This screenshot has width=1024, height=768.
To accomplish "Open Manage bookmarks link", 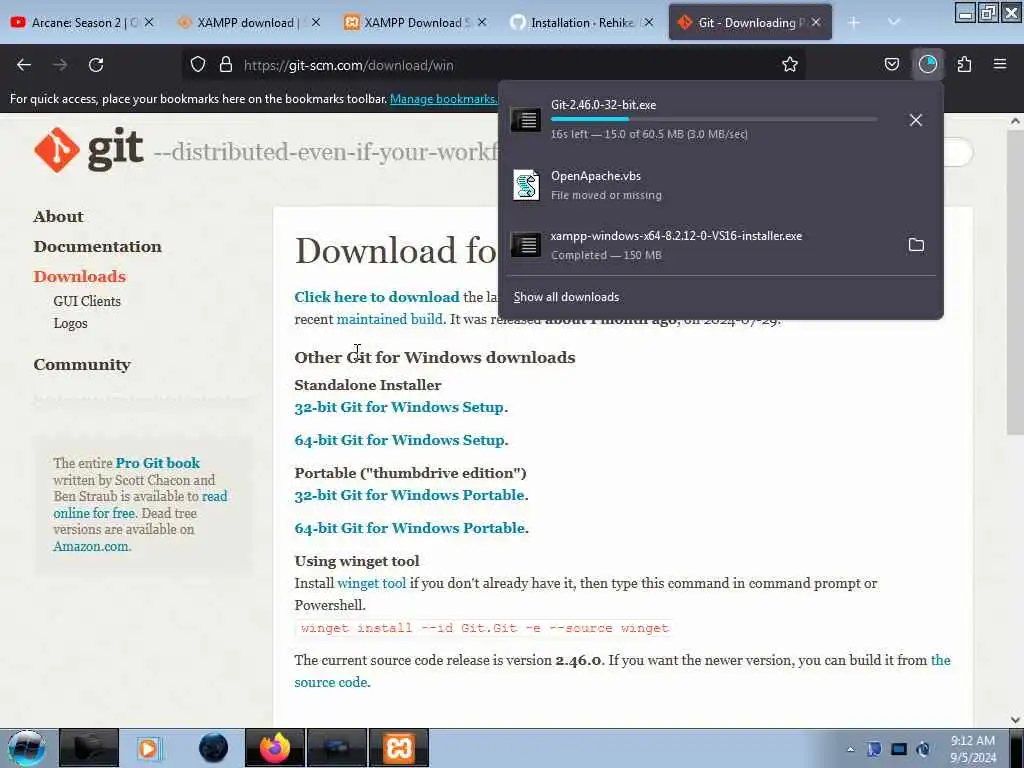I will pyautogui.click(x=444, y=99).
